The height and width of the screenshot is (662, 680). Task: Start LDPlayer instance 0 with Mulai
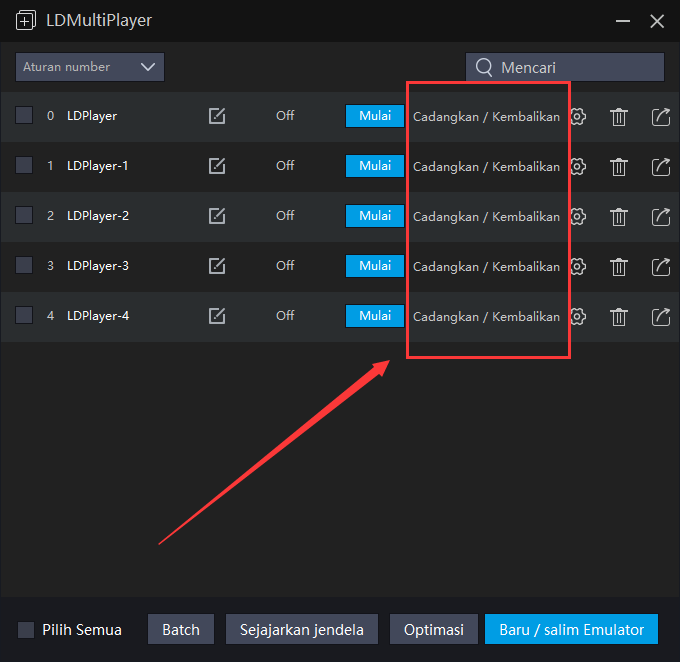point(375,116)
